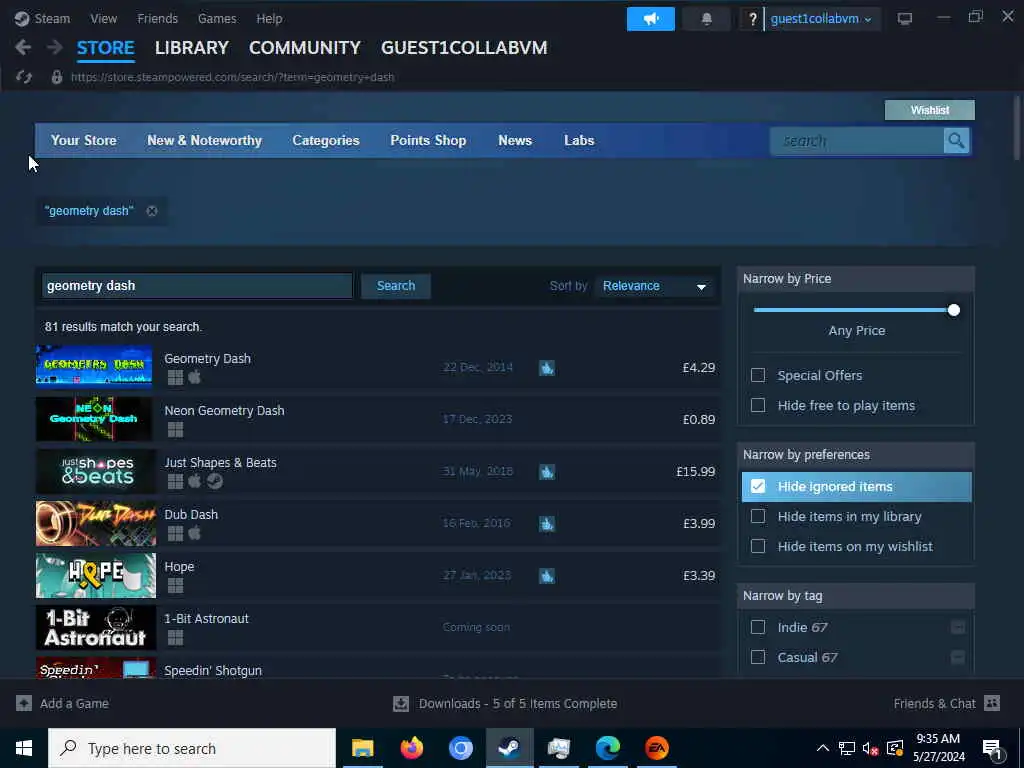This screenshot has width=1024, height=768.
Task: Click wishlist icon on Just Shapes & Beats row
Action: pos(547,472)
